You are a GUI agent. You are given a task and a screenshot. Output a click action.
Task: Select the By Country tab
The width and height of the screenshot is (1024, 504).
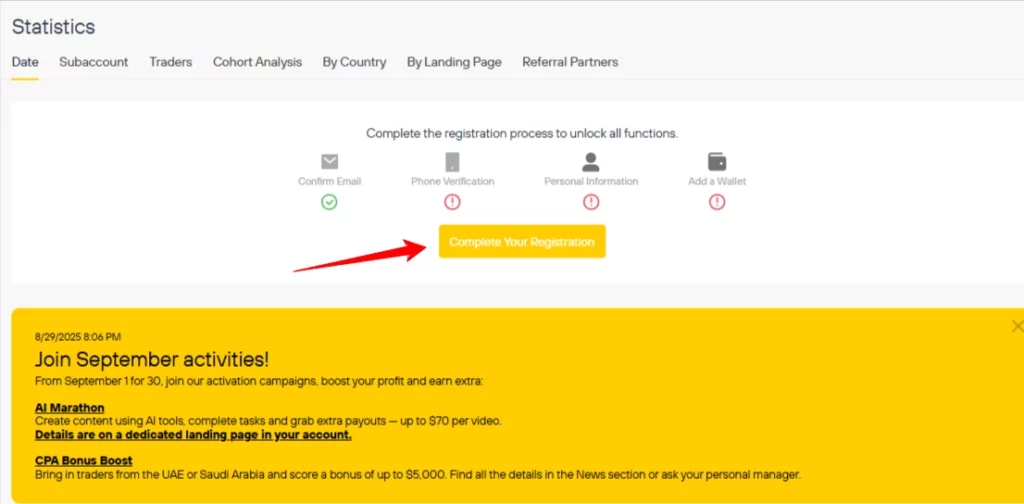coord(354,62)
